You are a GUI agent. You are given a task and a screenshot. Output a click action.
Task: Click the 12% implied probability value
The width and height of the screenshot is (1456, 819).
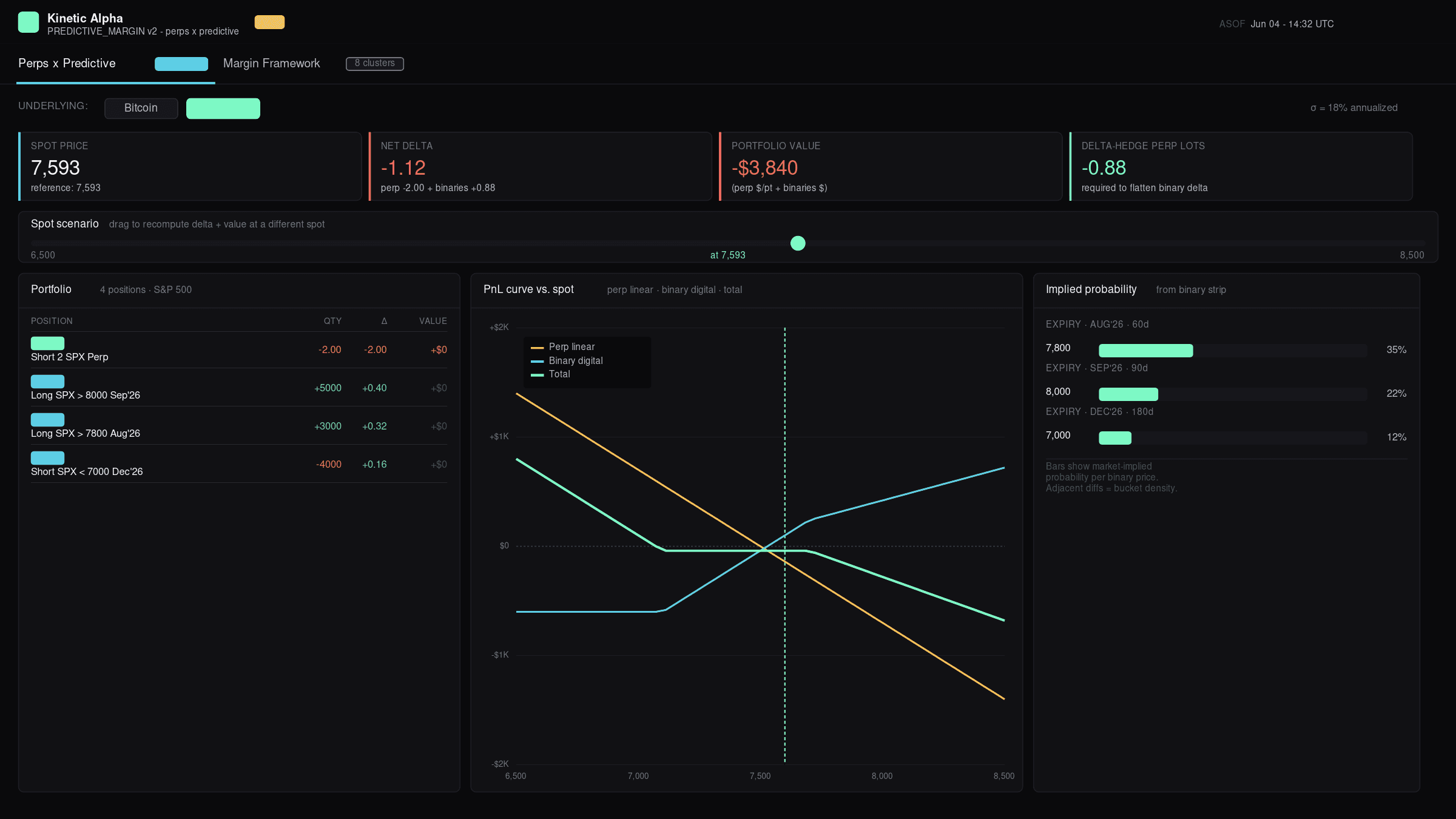(x=1397, y=437)
